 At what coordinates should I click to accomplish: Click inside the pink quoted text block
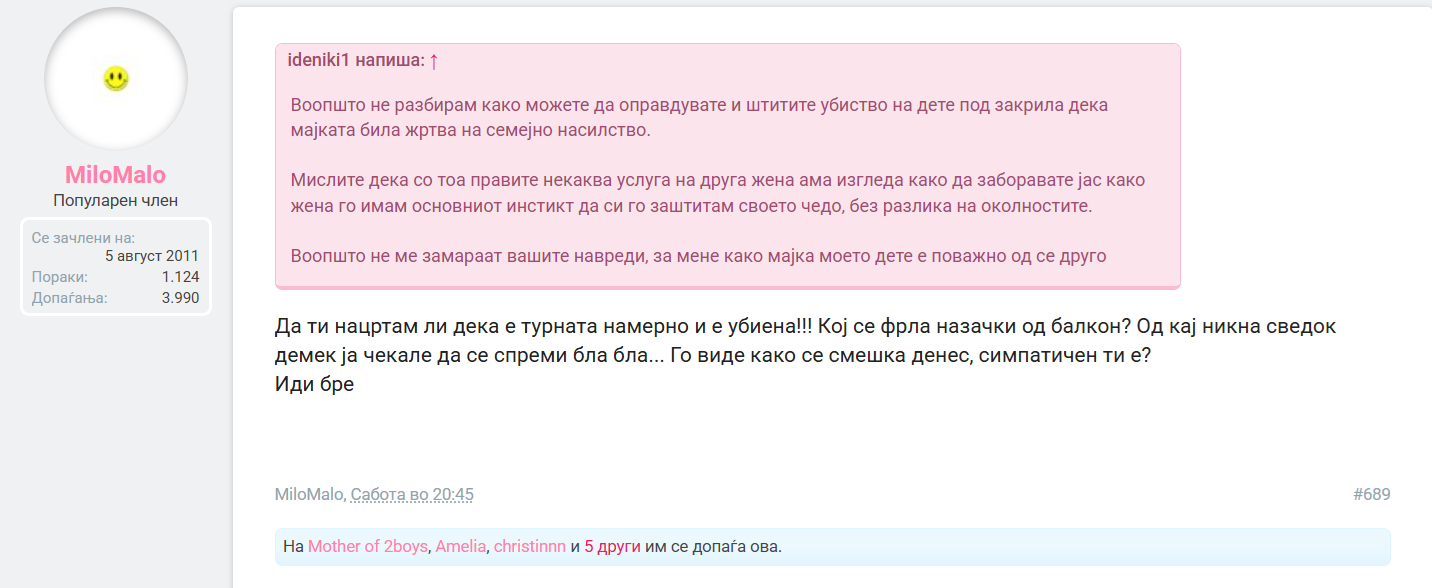(x=700, y=180)
